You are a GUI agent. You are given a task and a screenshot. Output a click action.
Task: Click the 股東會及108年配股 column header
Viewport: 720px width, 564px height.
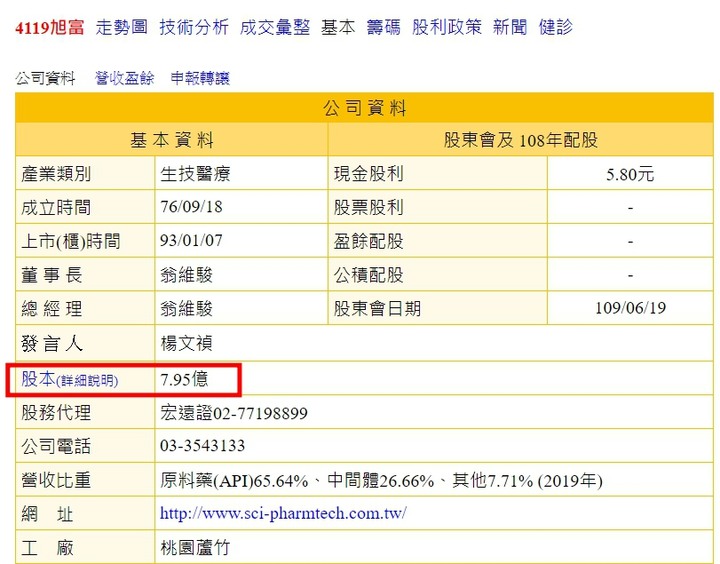521,140
